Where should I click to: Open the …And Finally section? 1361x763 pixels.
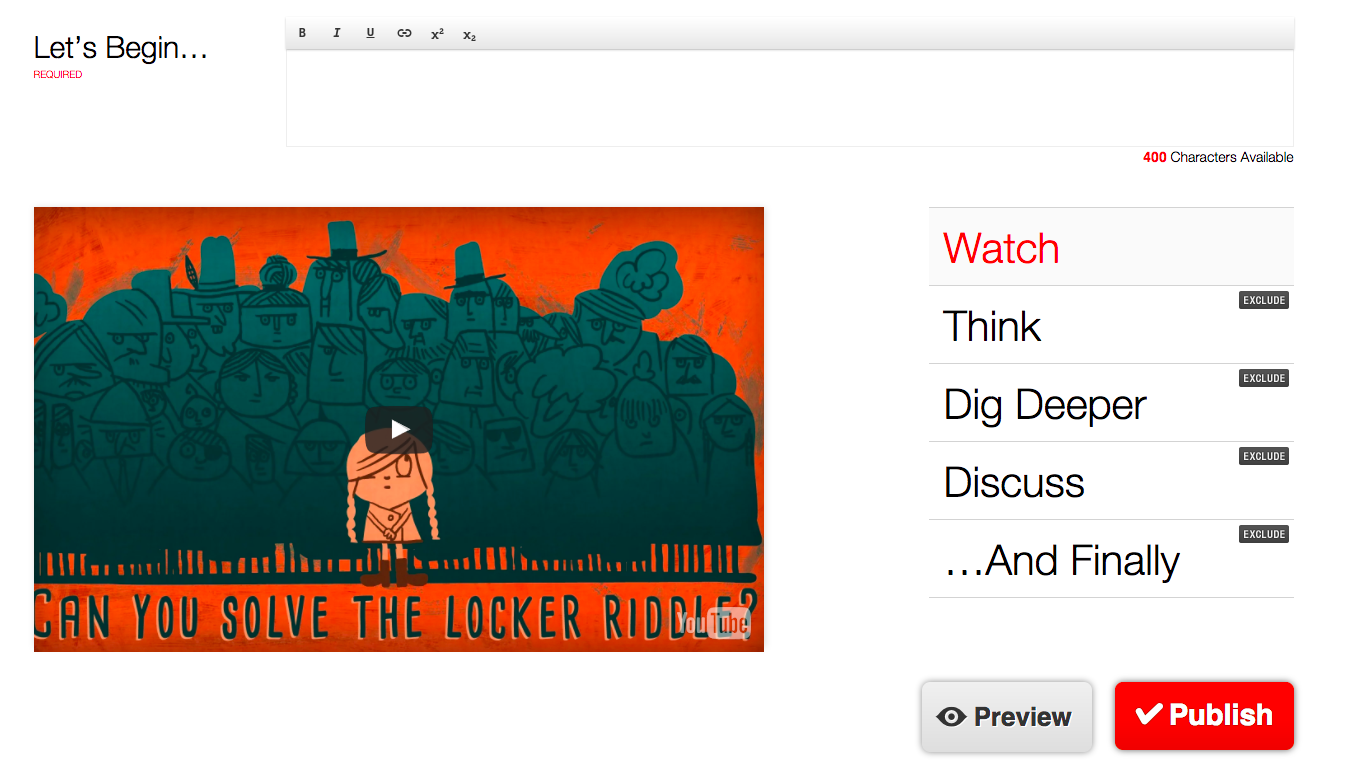tap(1111, 559)
